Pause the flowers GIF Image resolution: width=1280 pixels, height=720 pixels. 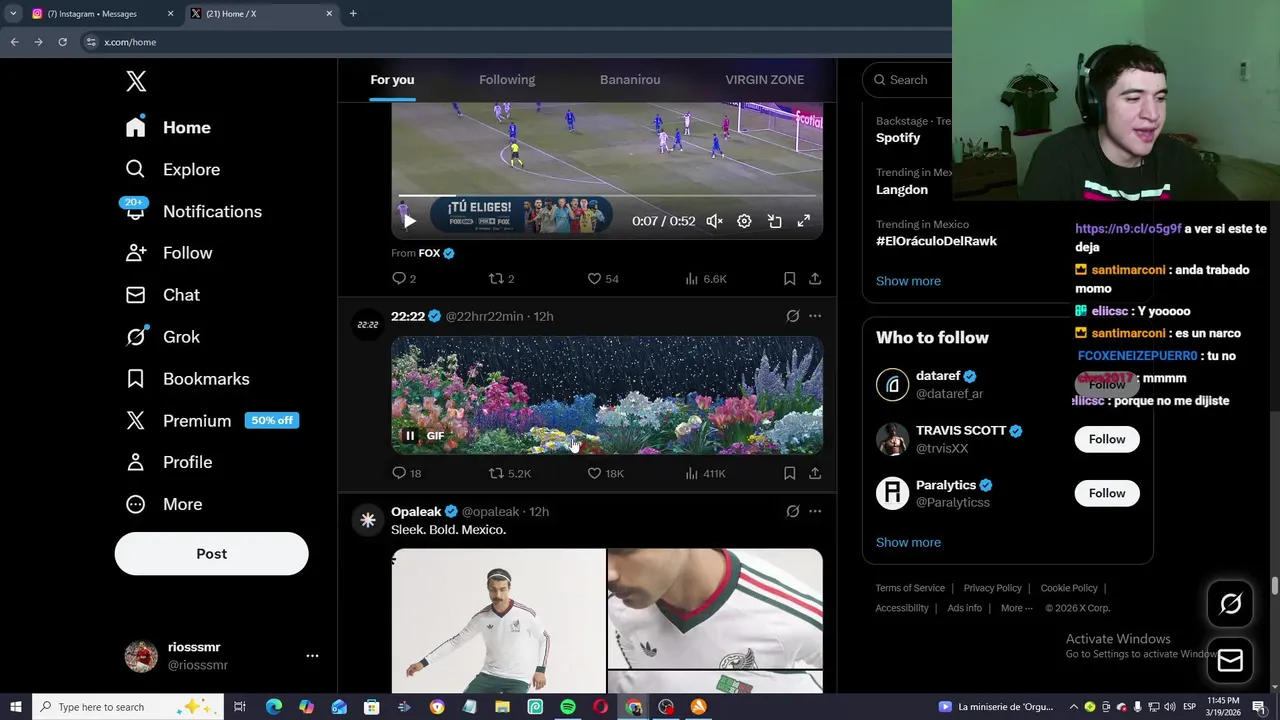point(409,436)
